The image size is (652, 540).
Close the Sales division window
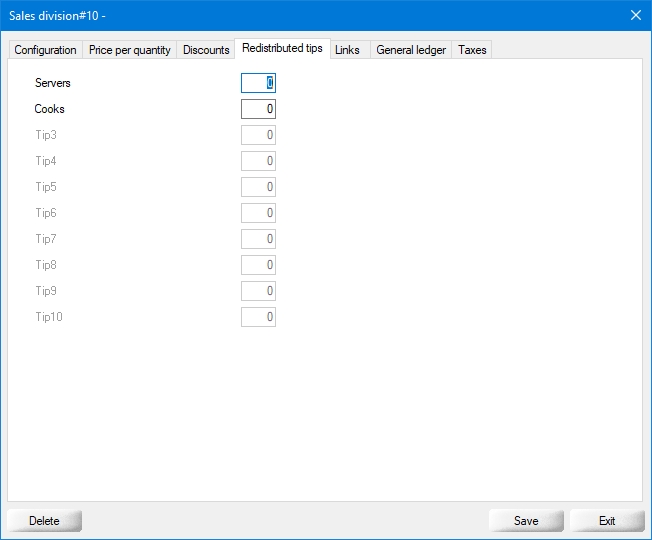click(635, 15)
